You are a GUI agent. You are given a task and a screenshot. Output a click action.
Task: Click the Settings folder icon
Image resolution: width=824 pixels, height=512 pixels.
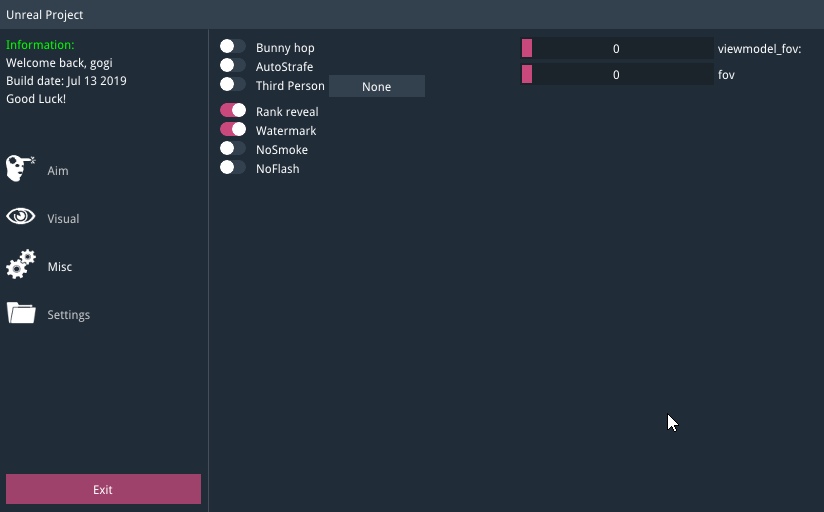[21, 313]
